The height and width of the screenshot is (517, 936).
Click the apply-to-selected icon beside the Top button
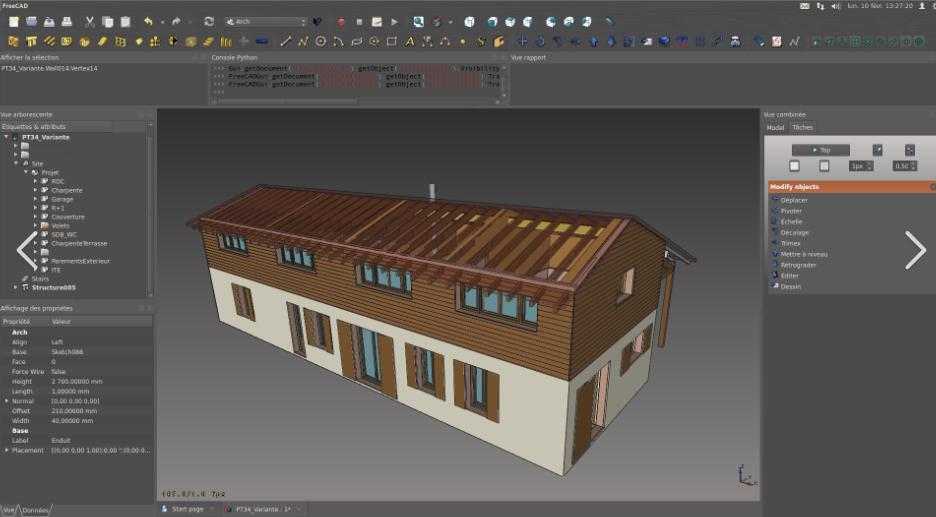pos(909,150)
